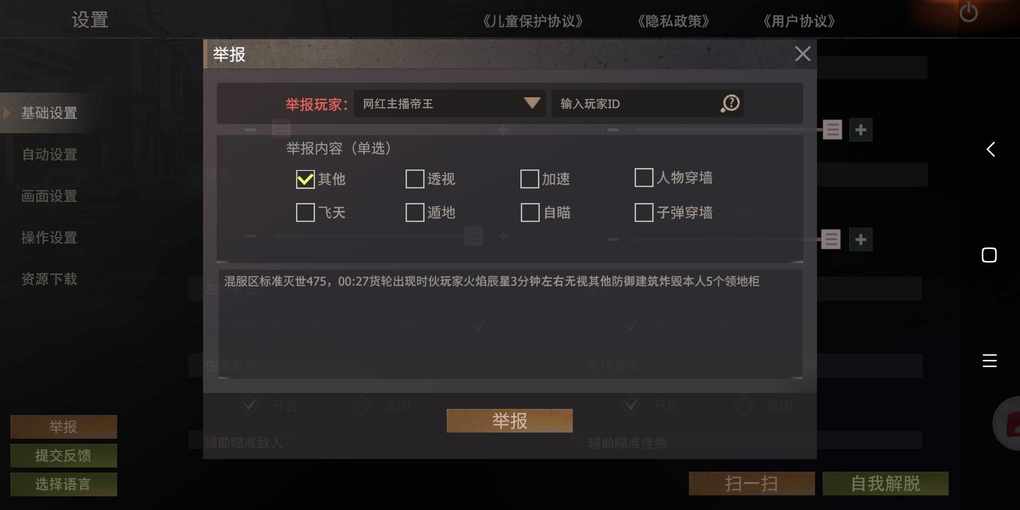This screenshot has height=510, width=1020.
Task: Tap the Android back navigation arrow
Action: coord(989,149)
